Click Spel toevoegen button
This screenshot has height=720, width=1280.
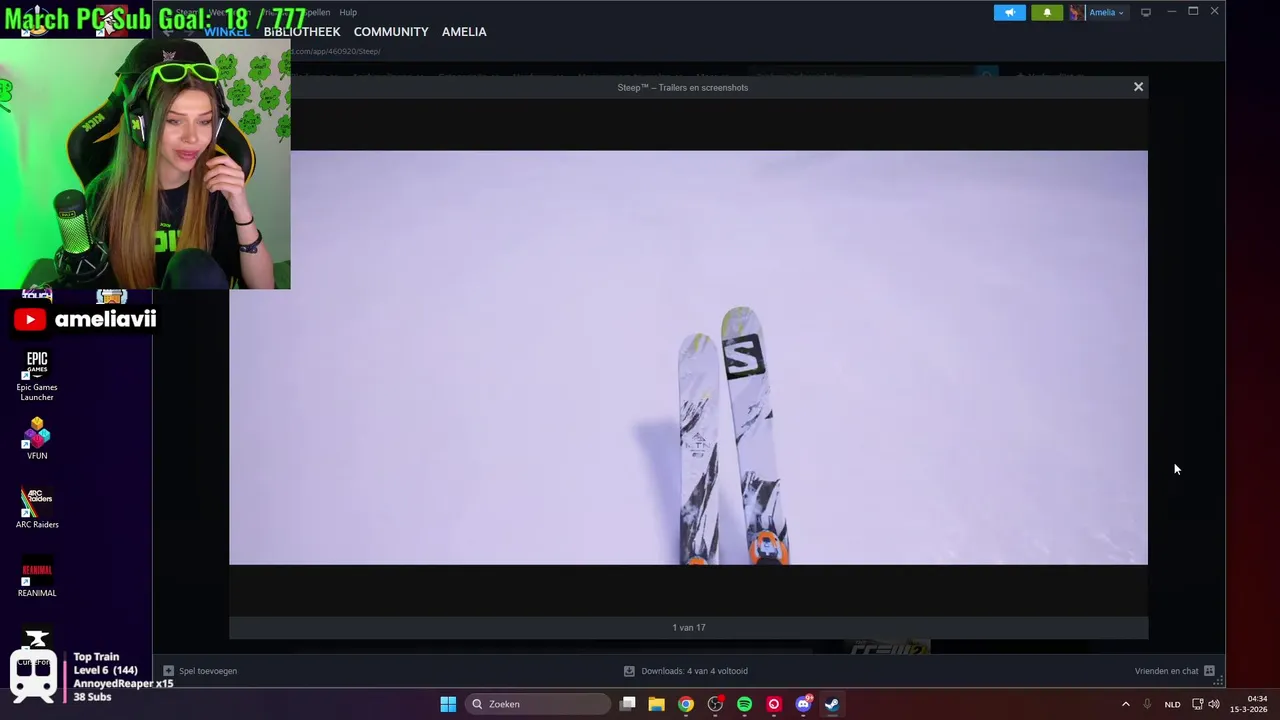click(x=200, y=671)
